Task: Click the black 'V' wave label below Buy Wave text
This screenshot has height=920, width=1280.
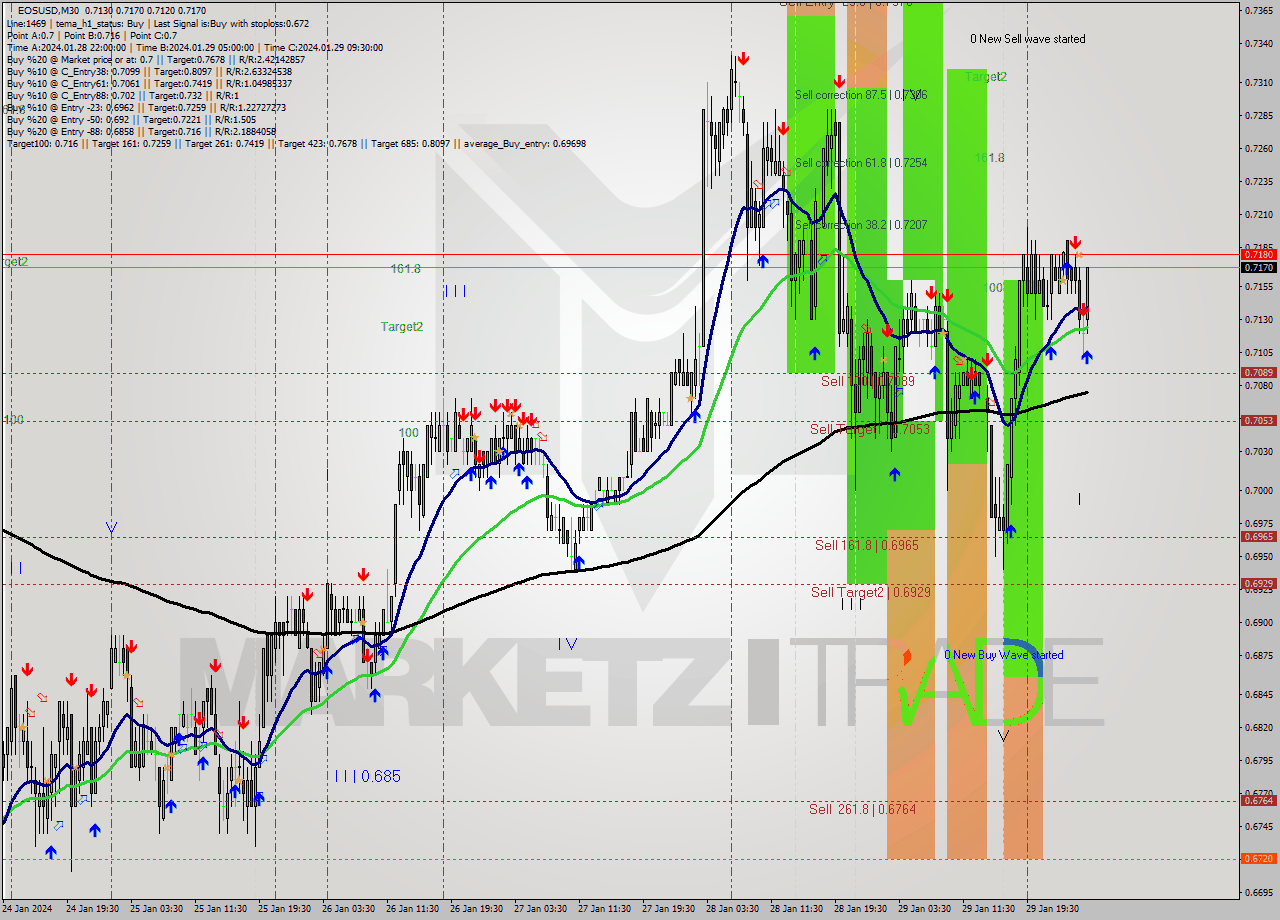Action: tap(1003, 736)
